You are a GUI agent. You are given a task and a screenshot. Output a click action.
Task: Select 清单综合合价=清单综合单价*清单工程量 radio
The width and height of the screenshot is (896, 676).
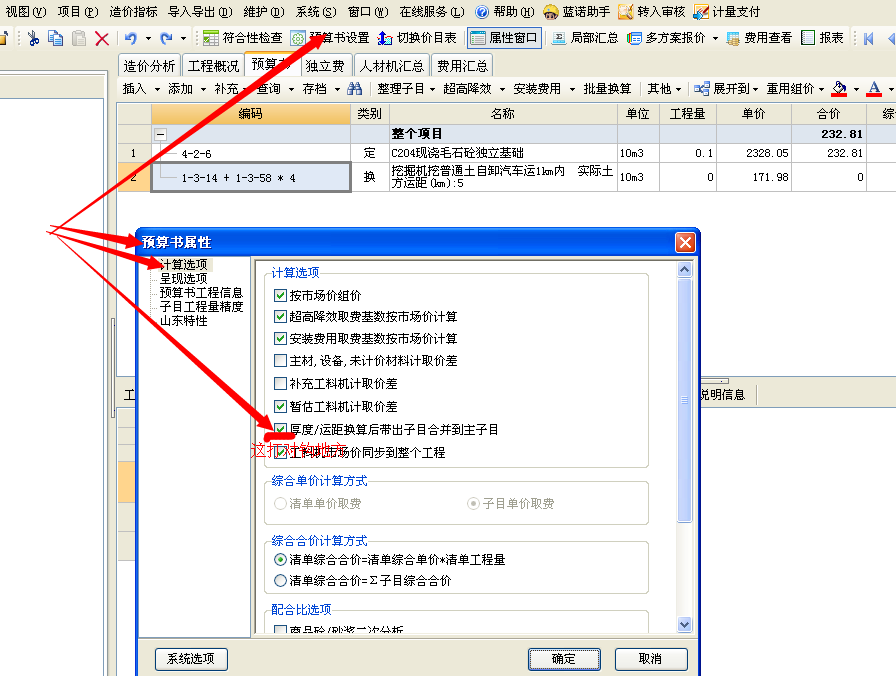280,559
